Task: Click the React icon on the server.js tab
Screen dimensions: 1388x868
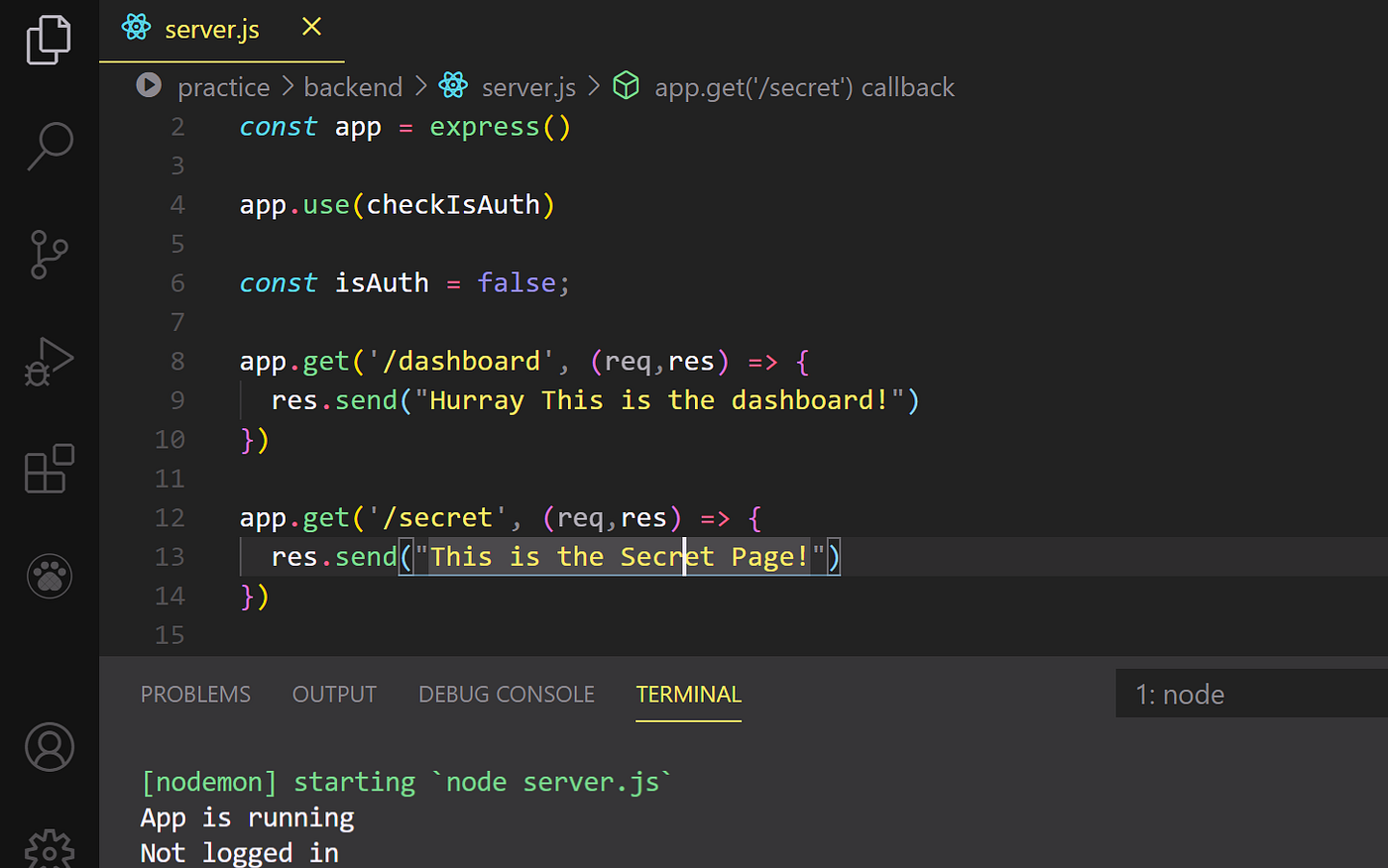Action: point(136,28)
